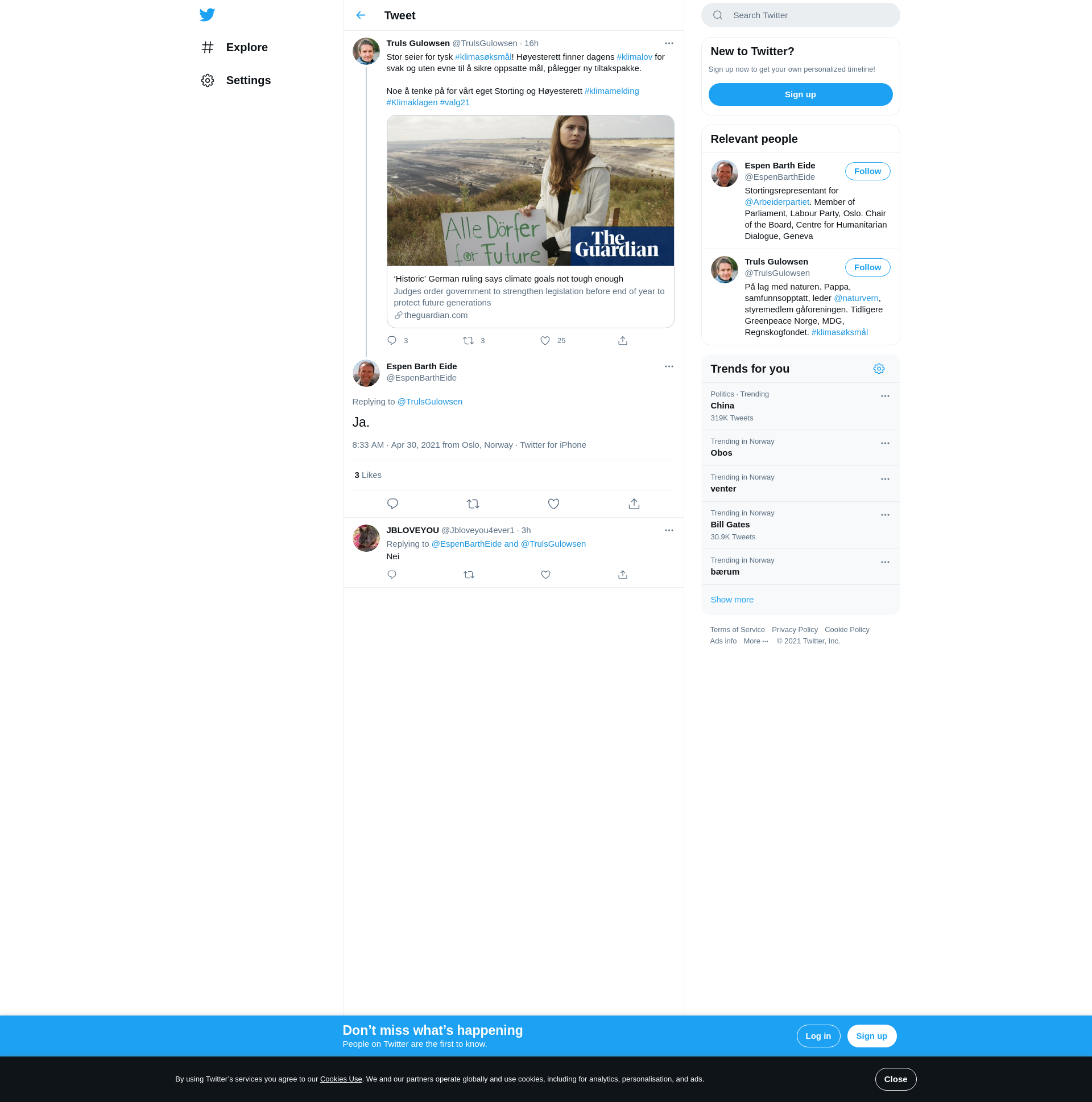Open Terms of Service footer link
This screenshot has height=1102, width=1092.
click(x=737, y=630)
